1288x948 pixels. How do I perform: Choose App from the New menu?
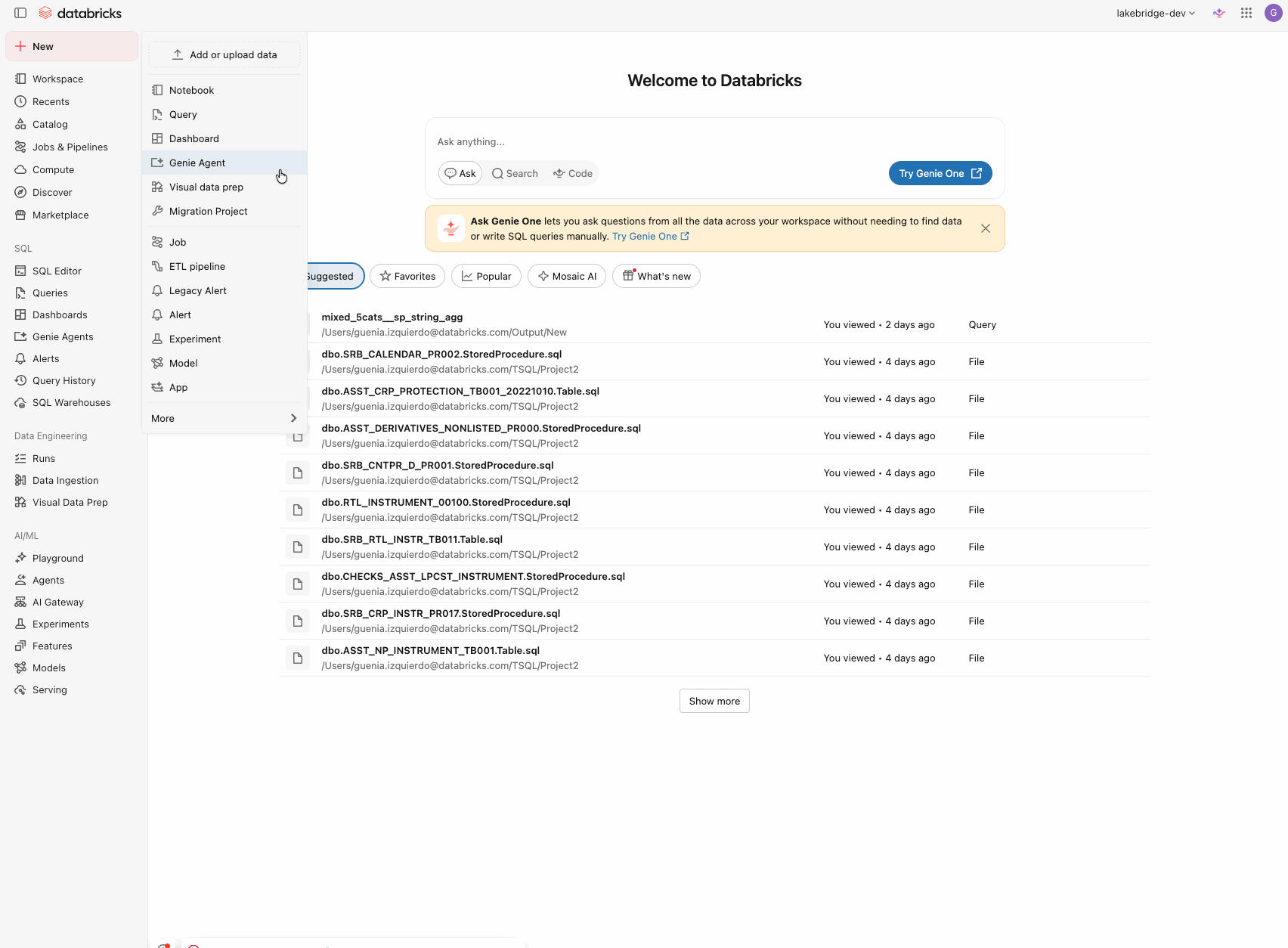pyautogui.click(x=224, y=387)
